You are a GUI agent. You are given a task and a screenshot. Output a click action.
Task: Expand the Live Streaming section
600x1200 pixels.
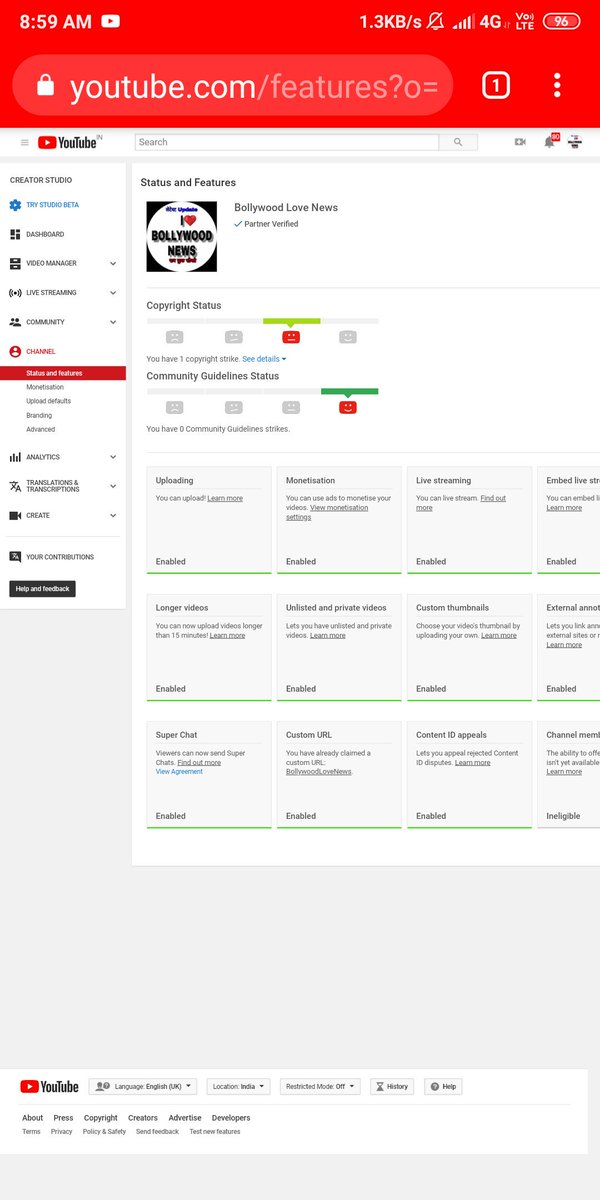pyautogui.click(x=113, y=293)
